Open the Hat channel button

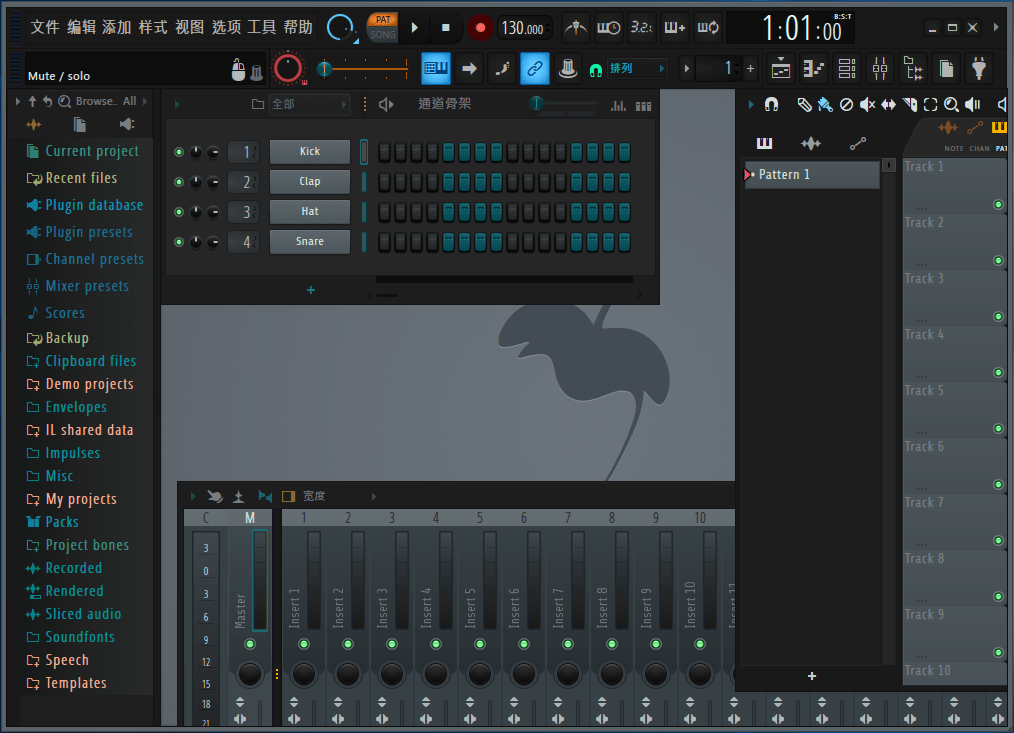310,211
